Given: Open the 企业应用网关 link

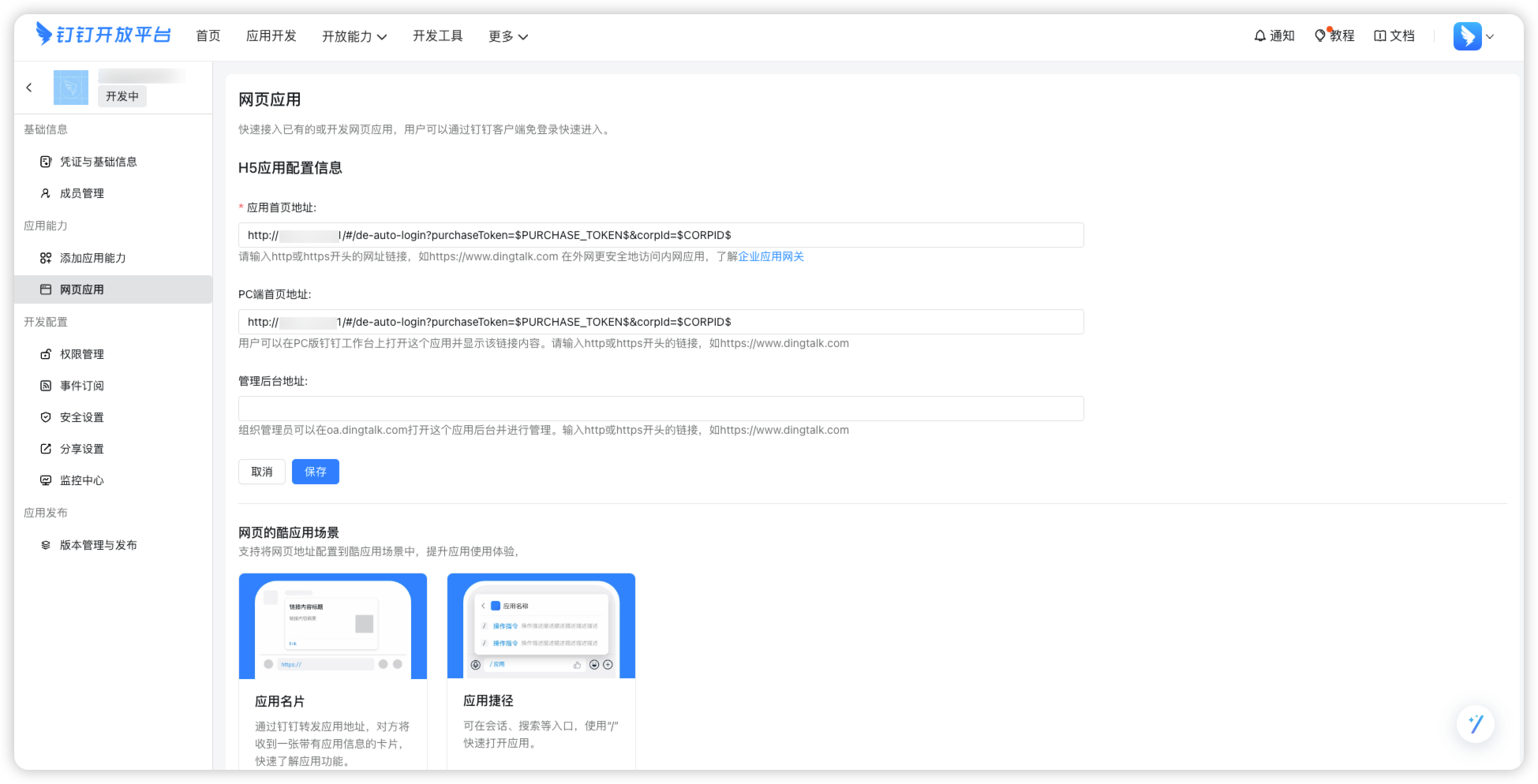Looking at the screenshot, I should 771,256.
